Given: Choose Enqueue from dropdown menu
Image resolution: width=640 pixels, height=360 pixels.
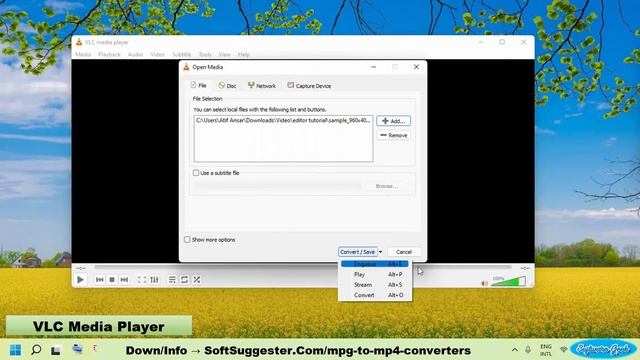Looking at the screenshot, I should (375, 264).
